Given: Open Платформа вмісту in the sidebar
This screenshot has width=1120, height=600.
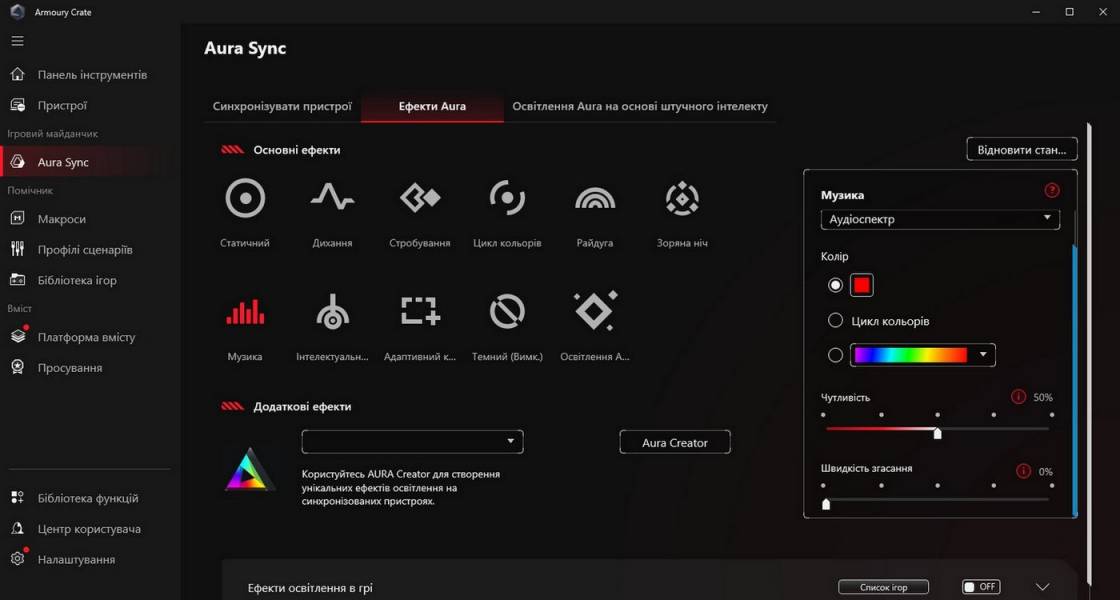Looking at the screenshot, I should coord(90,337).
